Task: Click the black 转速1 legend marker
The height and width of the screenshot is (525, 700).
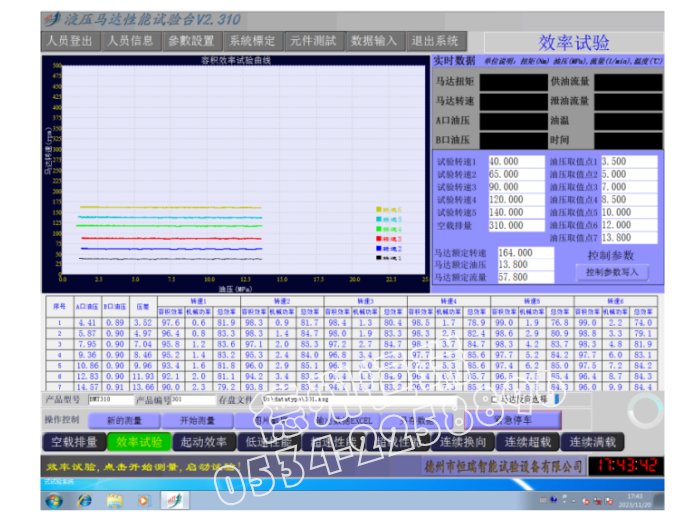Action: tap(380, 258)
